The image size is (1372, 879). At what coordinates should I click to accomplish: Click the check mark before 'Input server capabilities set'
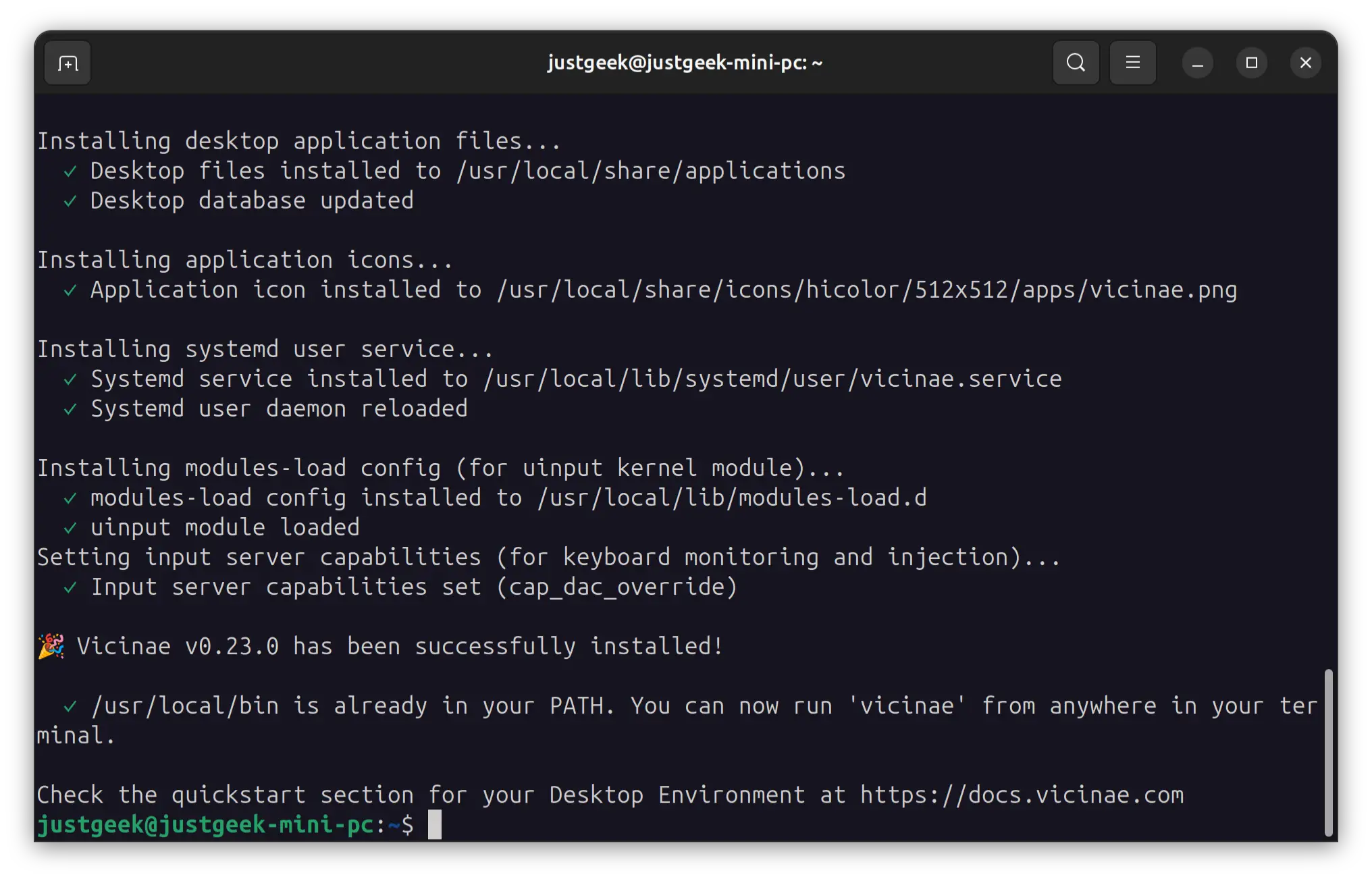click(70, 588)
